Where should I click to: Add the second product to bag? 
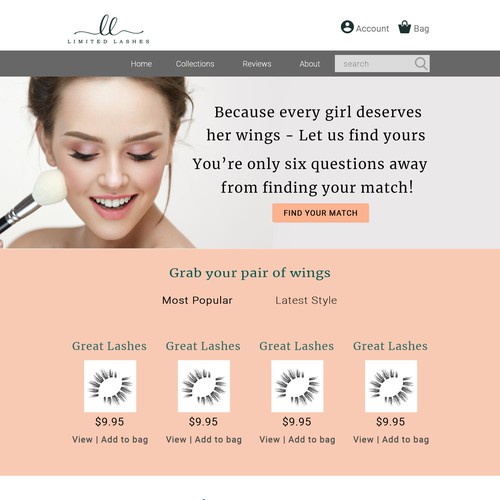click(218, 440)
